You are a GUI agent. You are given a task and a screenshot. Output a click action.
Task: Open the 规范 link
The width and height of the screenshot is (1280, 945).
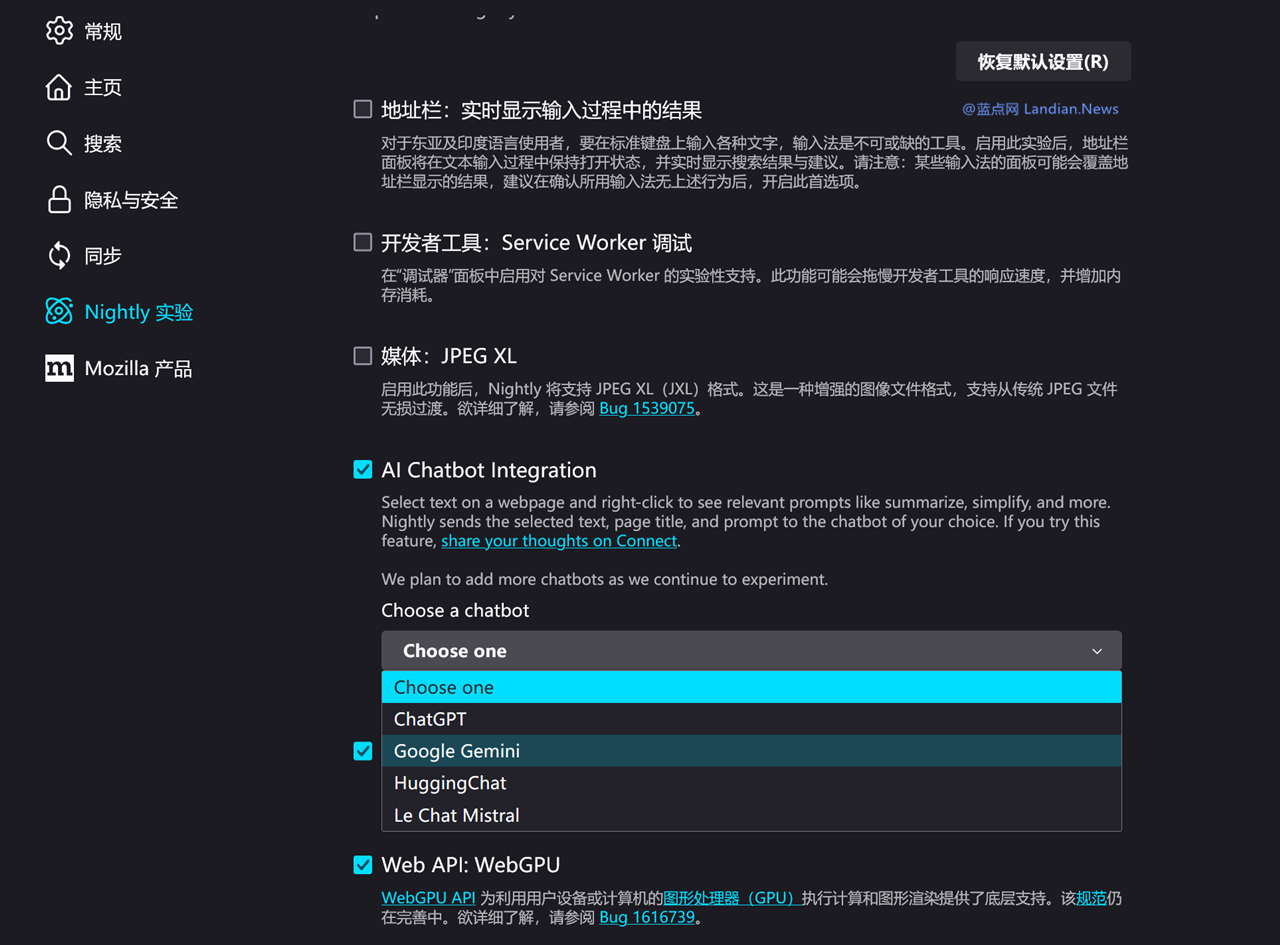[1091, 898]
